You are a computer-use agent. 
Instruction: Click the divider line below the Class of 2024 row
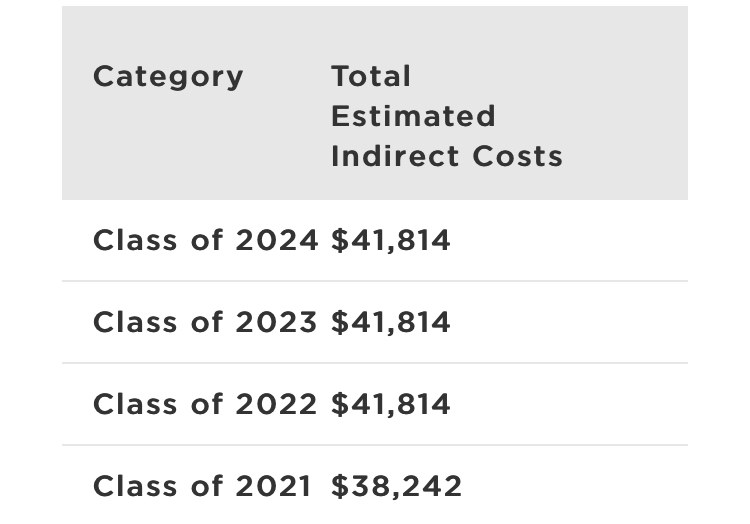375,281
